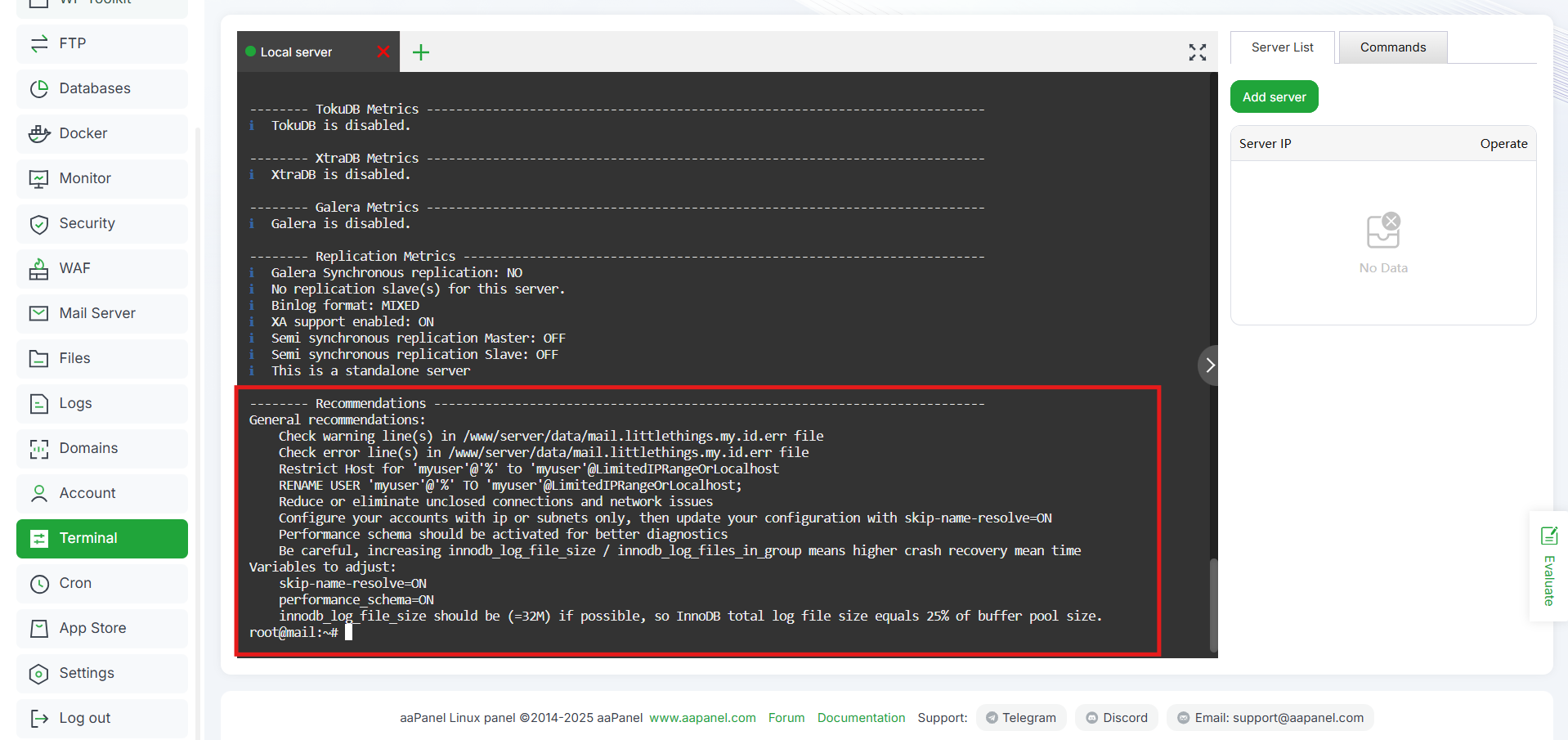Screen dimensions: 1568x740
Task: Open App Store from sidebar
Action: coord(102,628)
